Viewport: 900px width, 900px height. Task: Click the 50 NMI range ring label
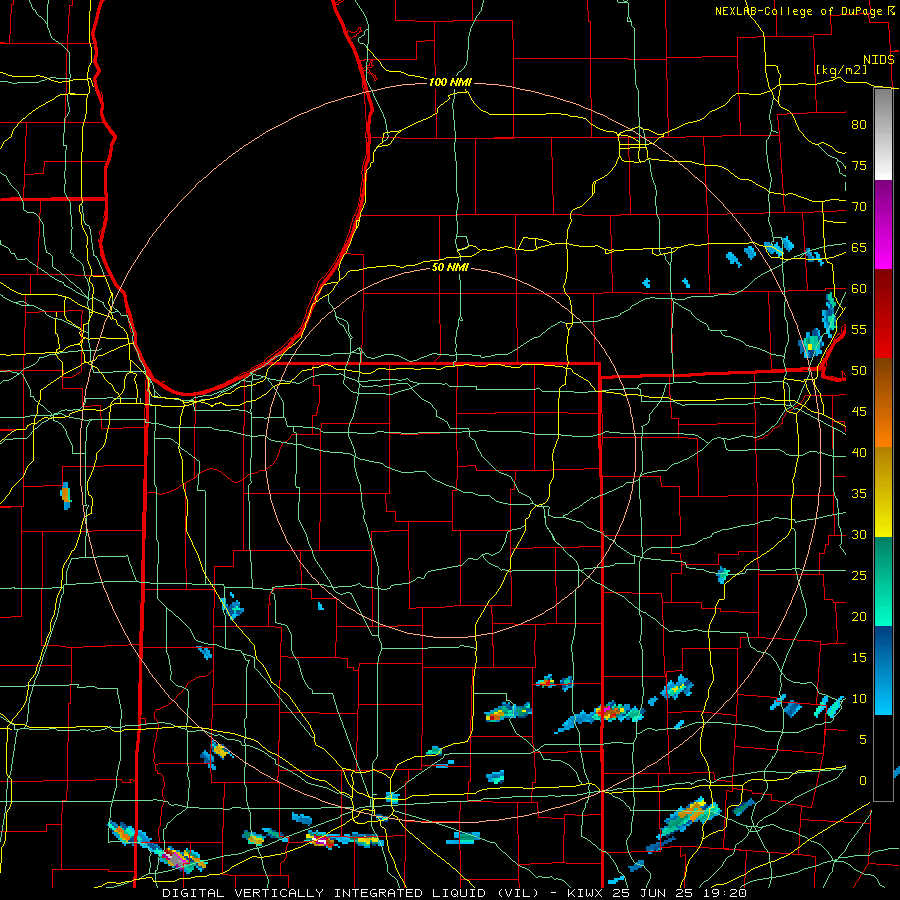pos(450,267)
